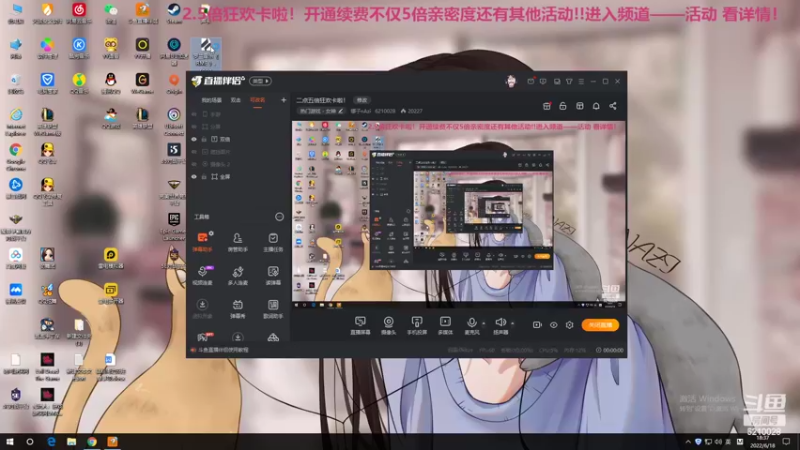800x450 pixels.
Task: Open the 斗鱼直播伴侣使用教程 tutorial link
Action: [x=223, y=350]
